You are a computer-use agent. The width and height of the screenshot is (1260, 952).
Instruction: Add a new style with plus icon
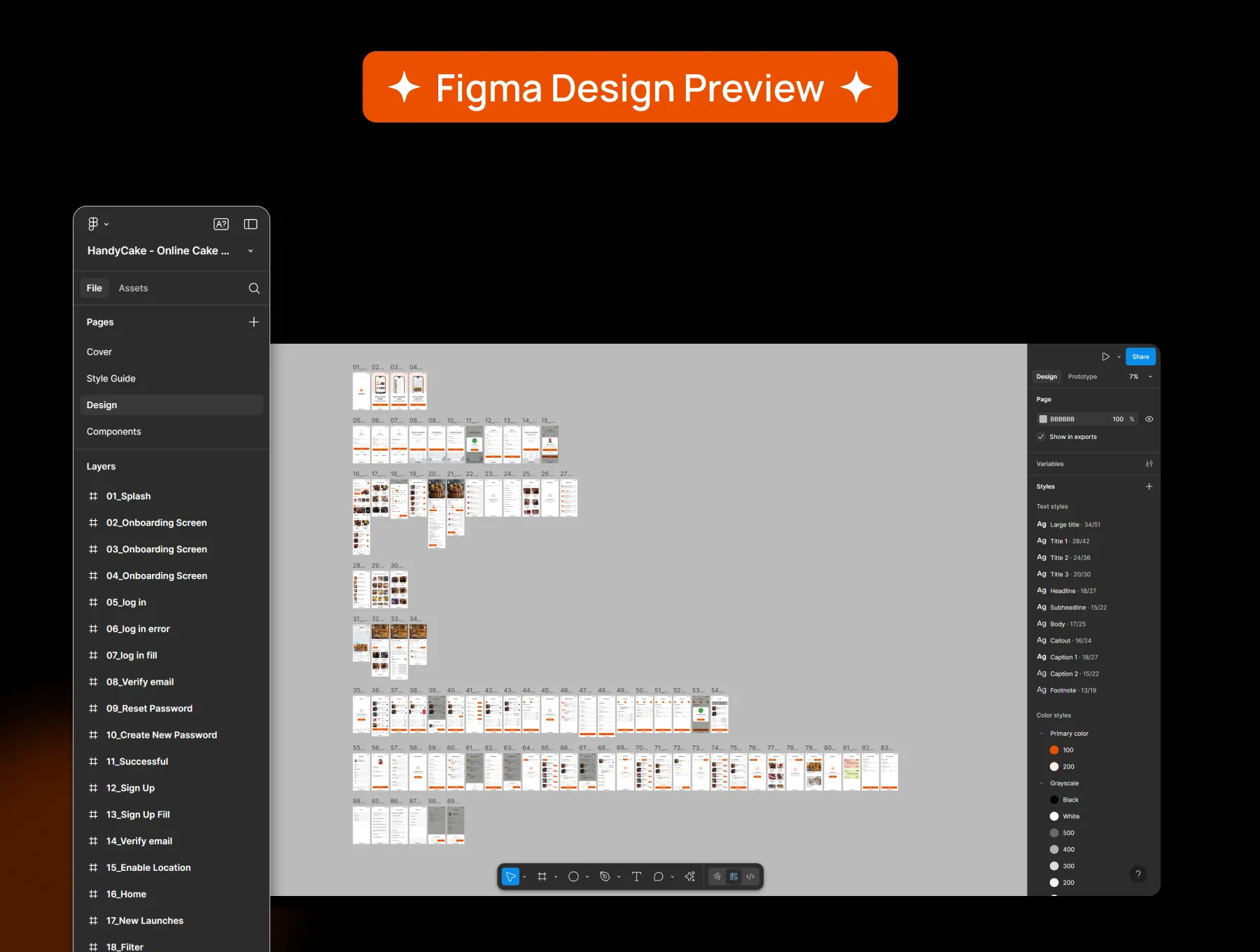point(1149,486)
